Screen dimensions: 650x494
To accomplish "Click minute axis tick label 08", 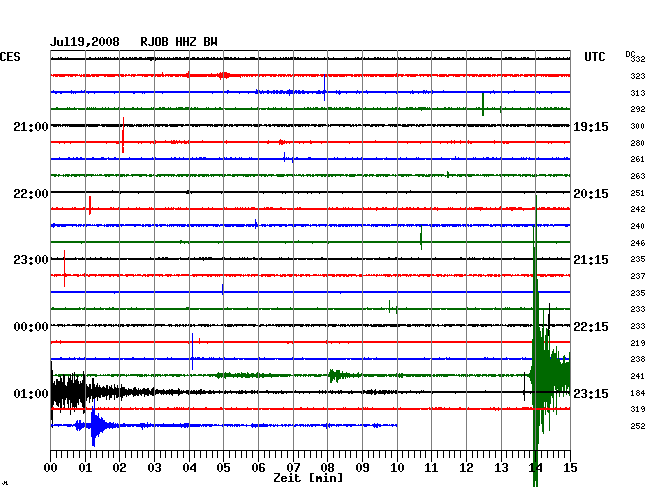I will (327, 468).
